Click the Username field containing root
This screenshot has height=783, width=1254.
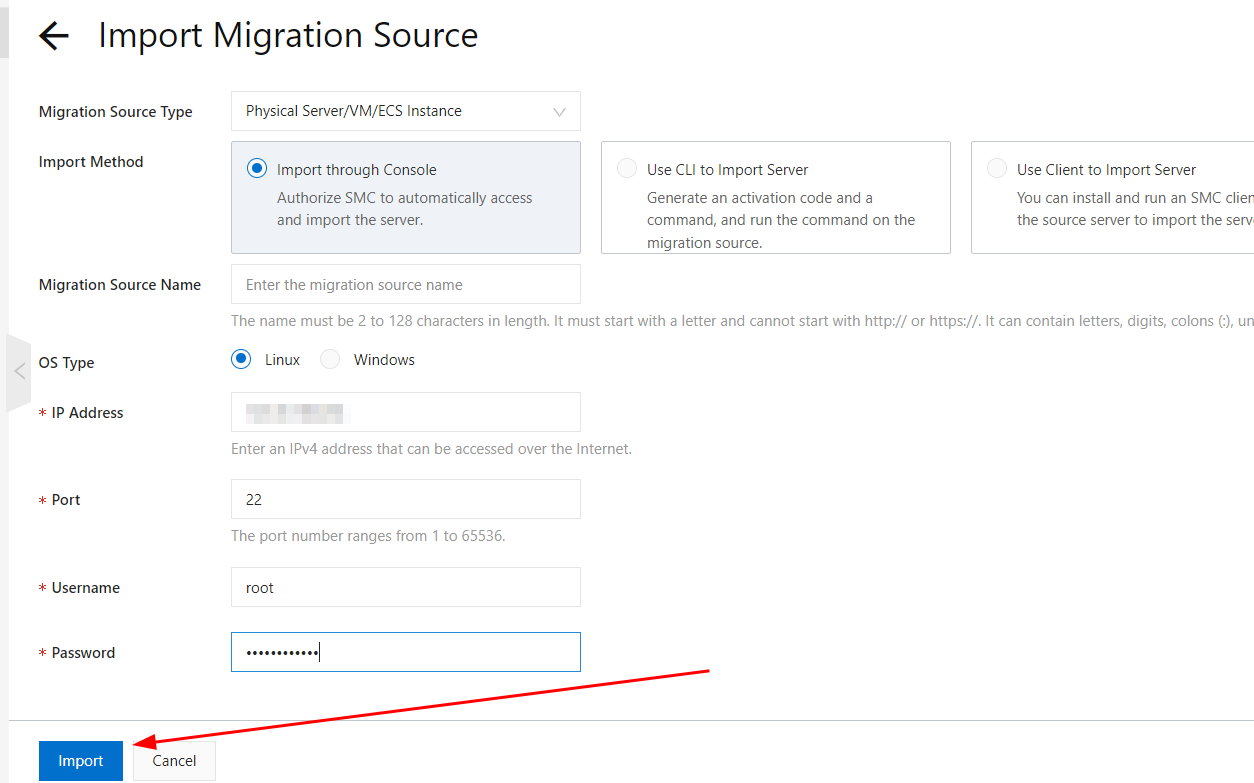point(405,587)
